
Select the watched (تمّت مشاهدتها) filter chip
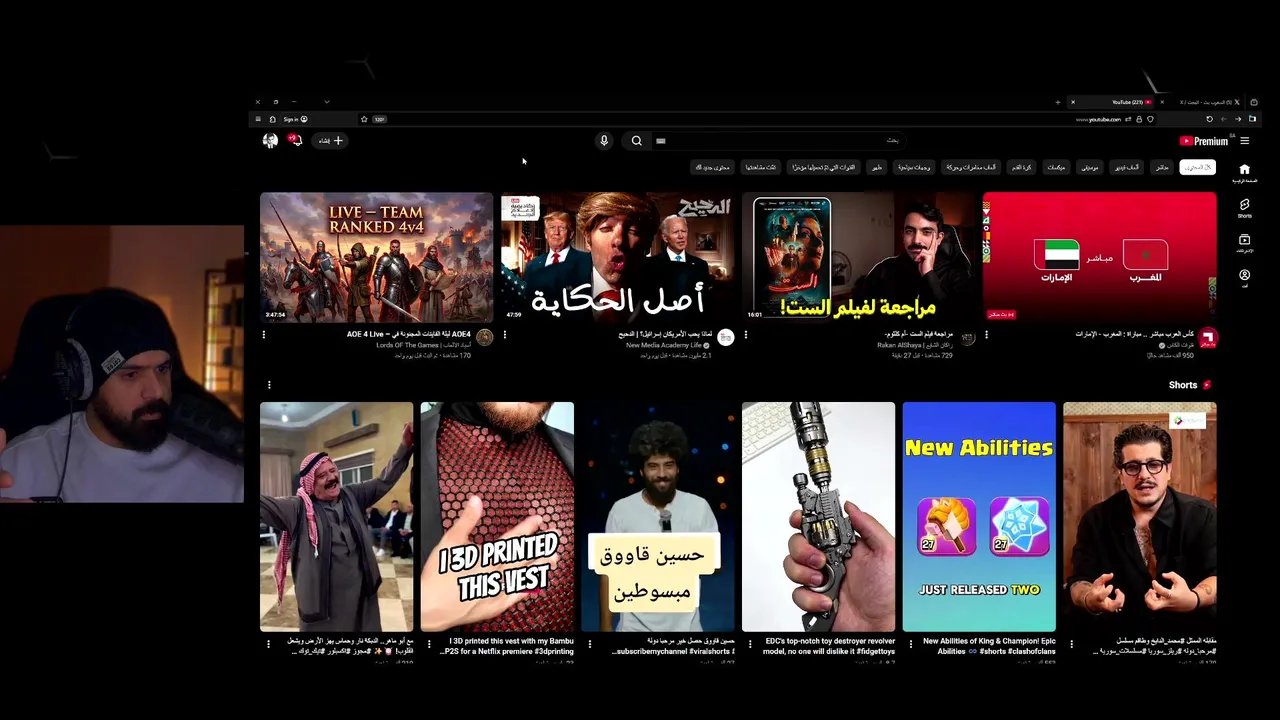(762, 167)
